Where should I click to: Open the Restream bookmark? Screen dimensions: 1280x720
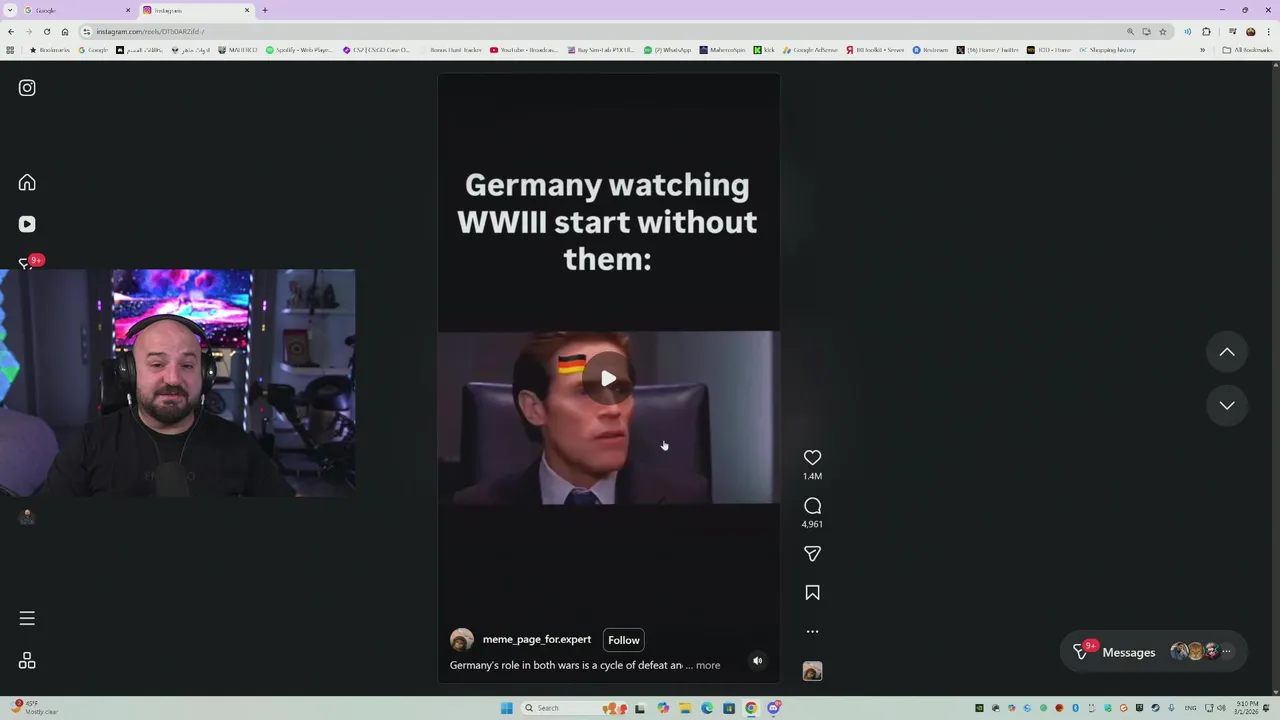click(931, 50)
